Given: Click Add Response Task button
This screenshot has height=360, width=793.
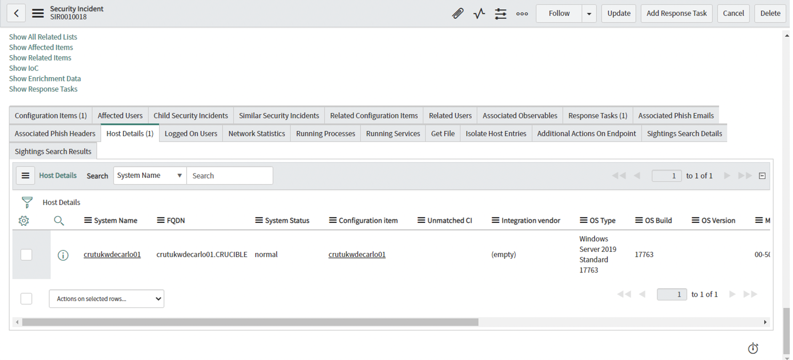Looking at the screenshot, I should (677, 14).
